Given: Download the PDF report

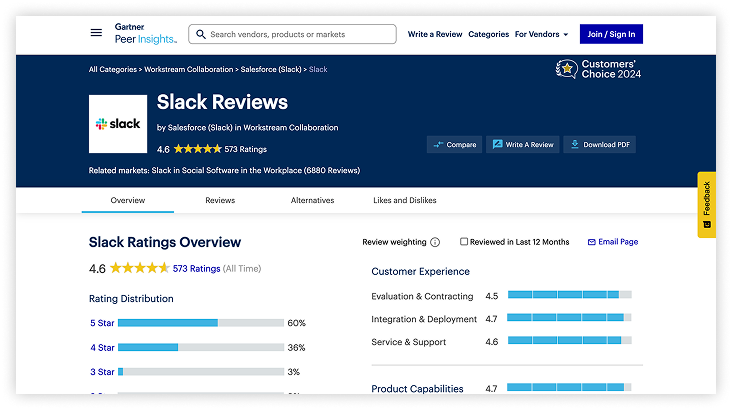Looking at the screenshot, I should point(599,145).
